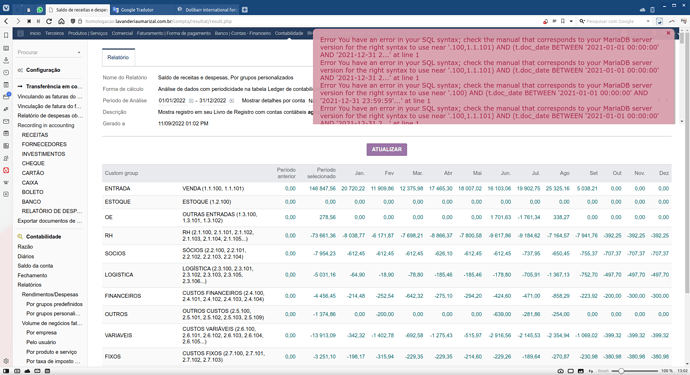Focus the Pesquisar com Google search field
Viewport: 690px width, 375px height.
[615, 21]
